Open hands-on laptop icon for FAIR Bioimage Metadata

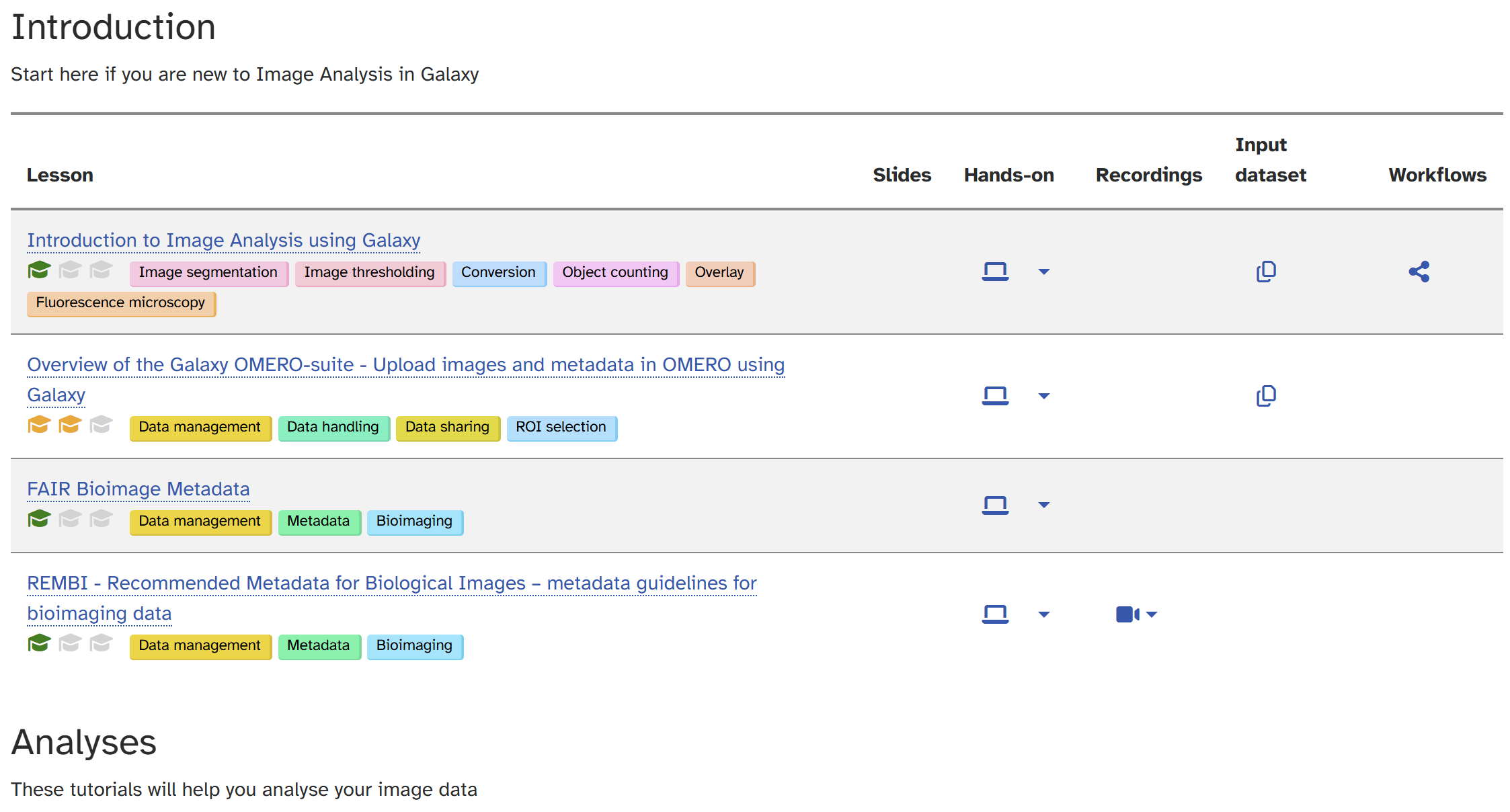995,505
